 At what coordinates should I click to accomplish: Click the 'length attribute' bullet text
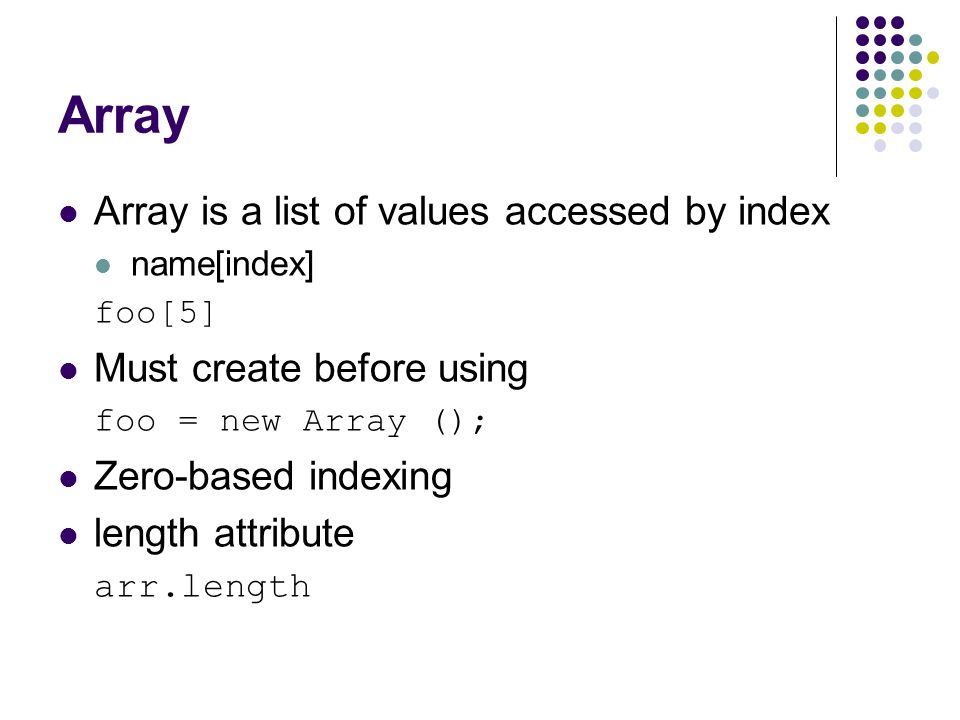pos(223,534)
